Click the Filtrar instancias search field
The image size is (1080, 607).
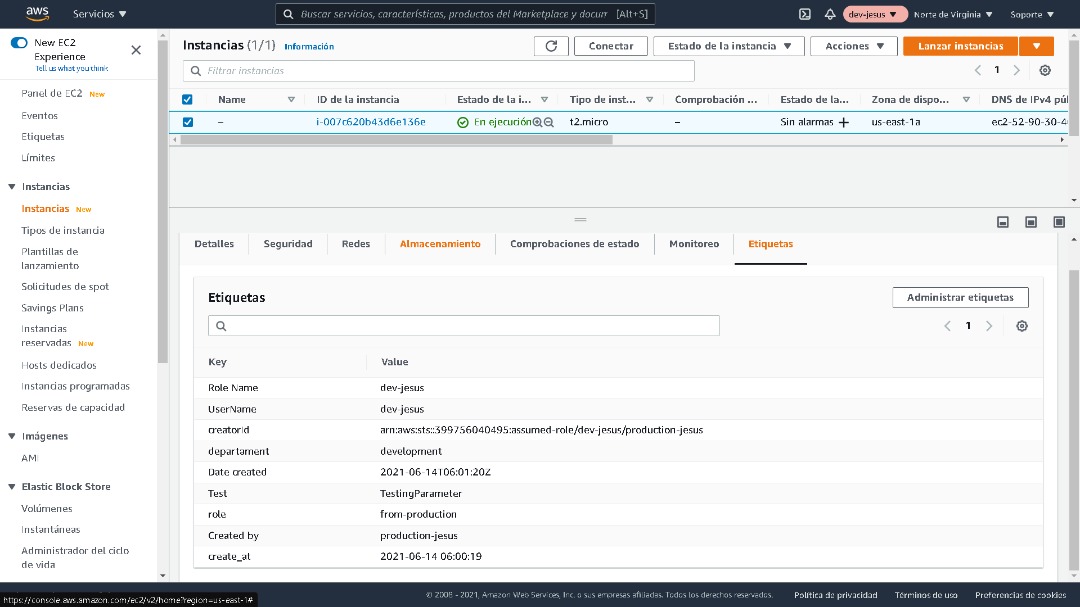(439, 71)
